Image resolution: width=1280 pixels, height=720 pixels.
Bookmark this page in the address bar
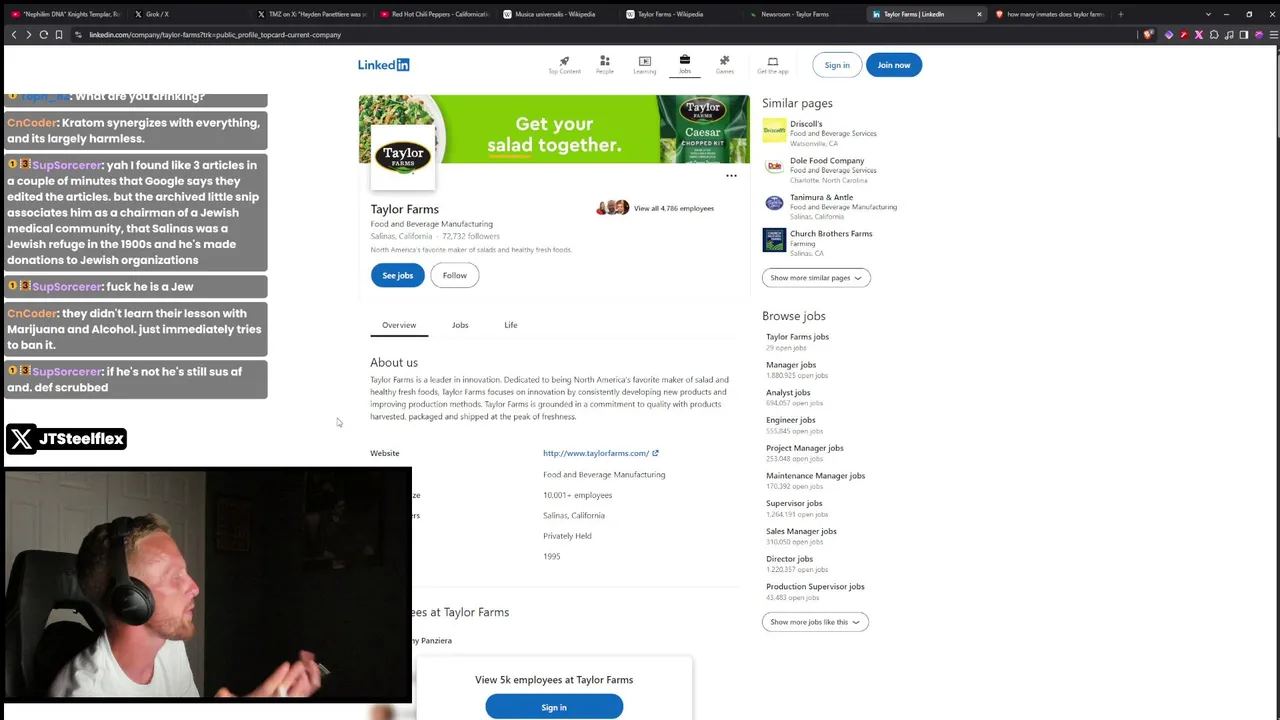click(x=59, y=35)
